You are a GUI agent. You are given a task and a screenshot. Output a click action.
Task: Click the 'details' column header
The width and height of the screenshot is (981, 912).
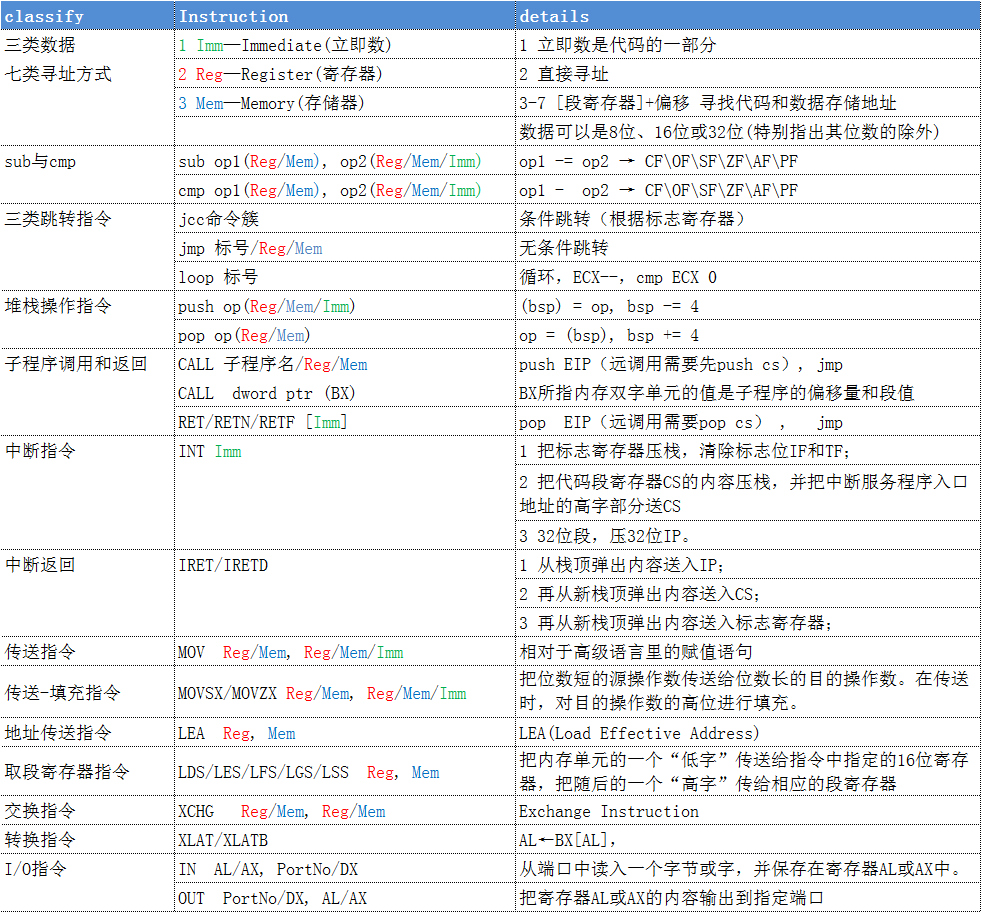point(748,16)
